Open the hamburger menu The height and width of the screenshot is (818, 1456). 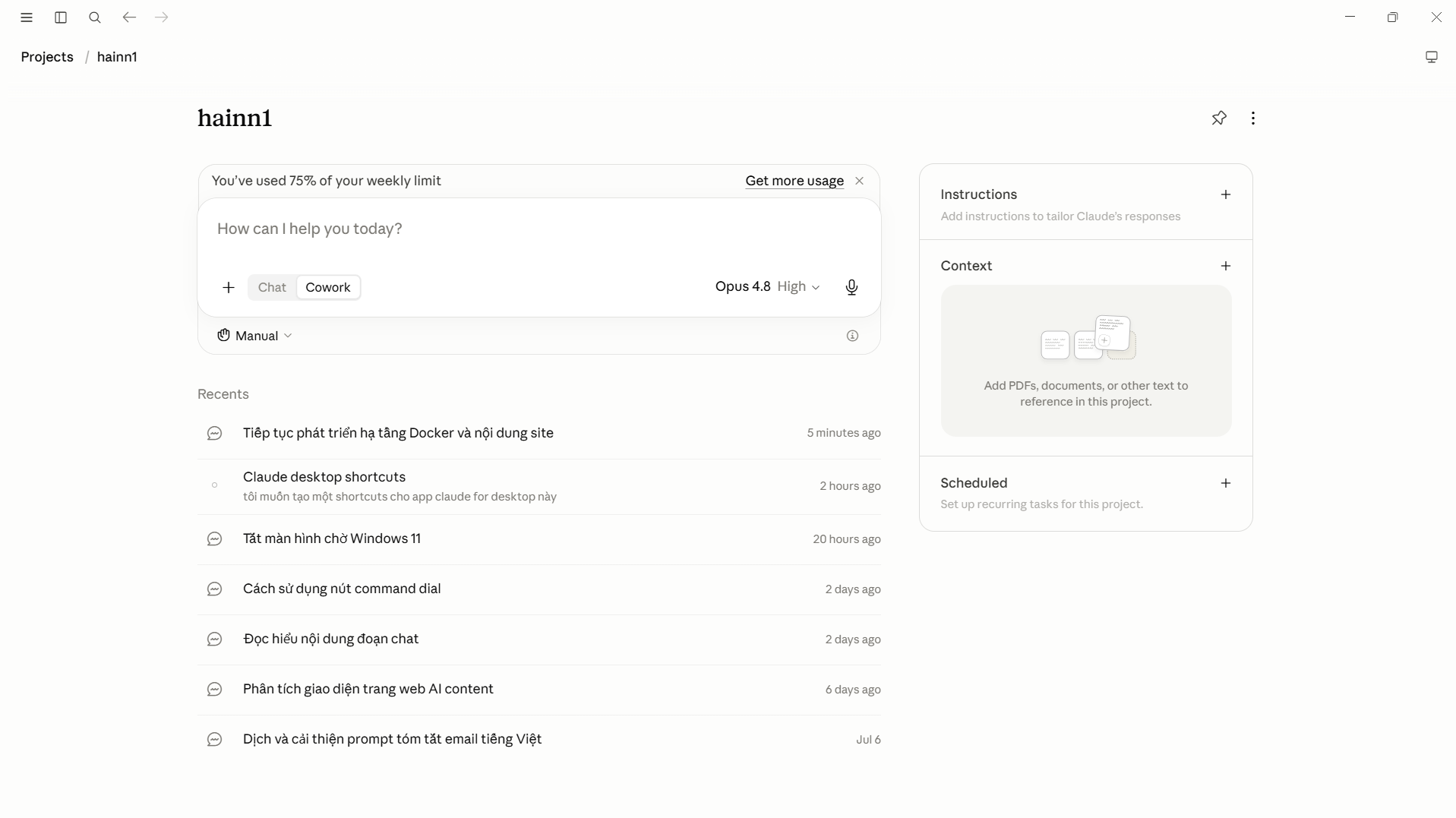pyautogui.click(x=27, y=17)
